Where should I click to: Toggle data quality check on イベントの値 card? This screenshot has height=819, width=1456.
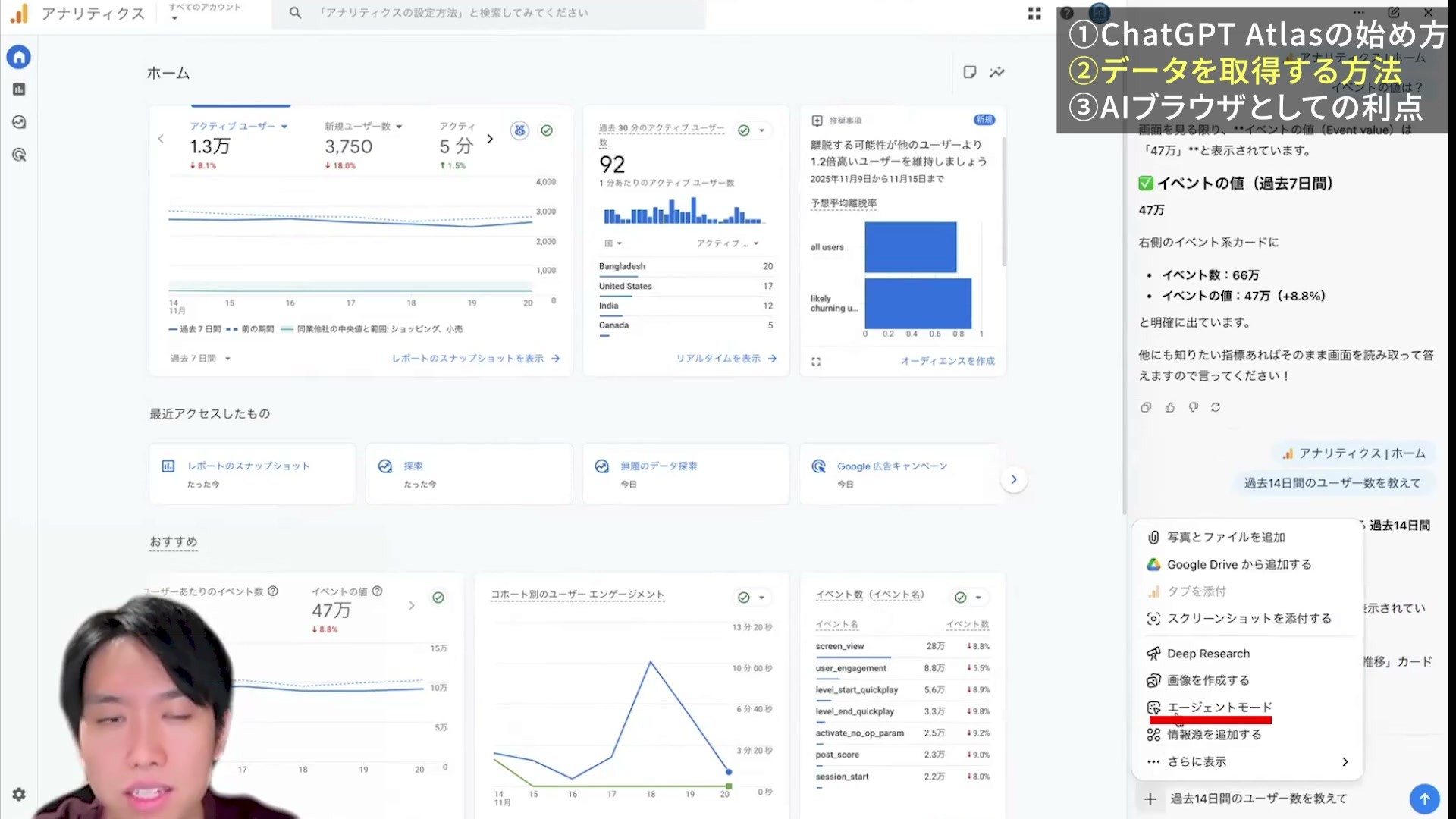tap(438, 598)
